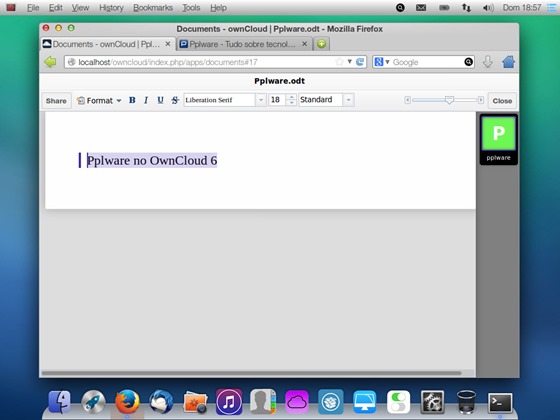Viewport: 560px width, 420px height.
Task: Click the text 'Pplware no OwnCloud 6'
Action: [152, 160]
